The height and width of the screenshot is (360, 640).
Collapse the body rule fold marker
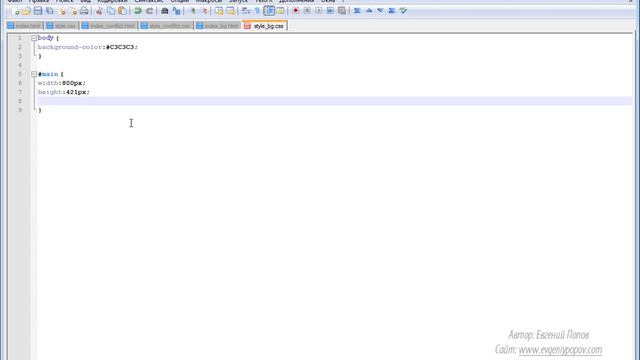[x=34, y=38]
